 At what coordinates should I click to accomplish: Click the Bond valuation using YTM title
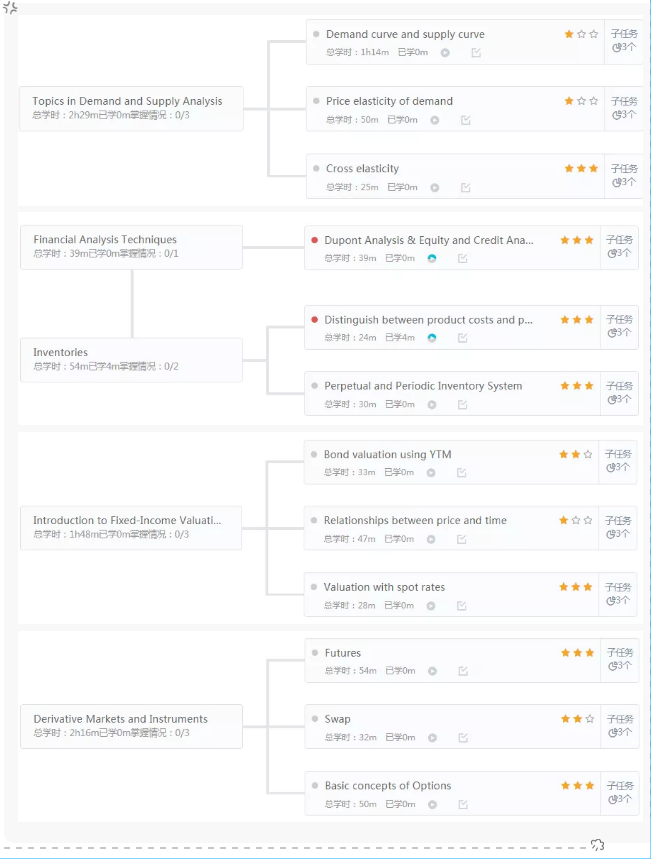tap(387, 454)
